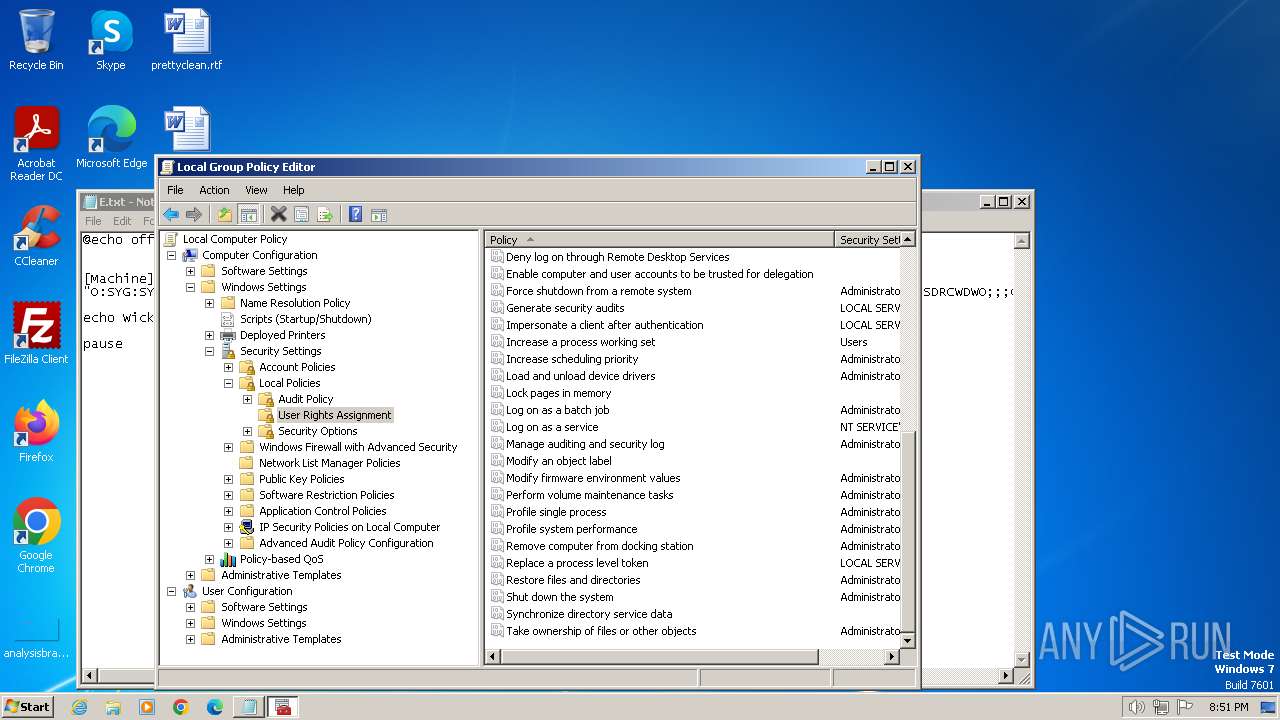Click the volume speaker tray icon
The image size is (1280, 720).
[1136, 707]
